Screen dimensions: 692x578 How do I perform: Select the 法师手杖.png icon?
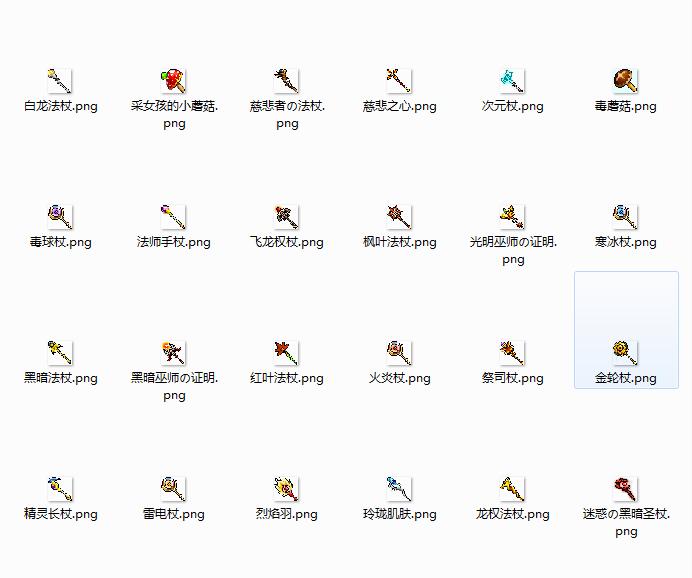[173, 217]
